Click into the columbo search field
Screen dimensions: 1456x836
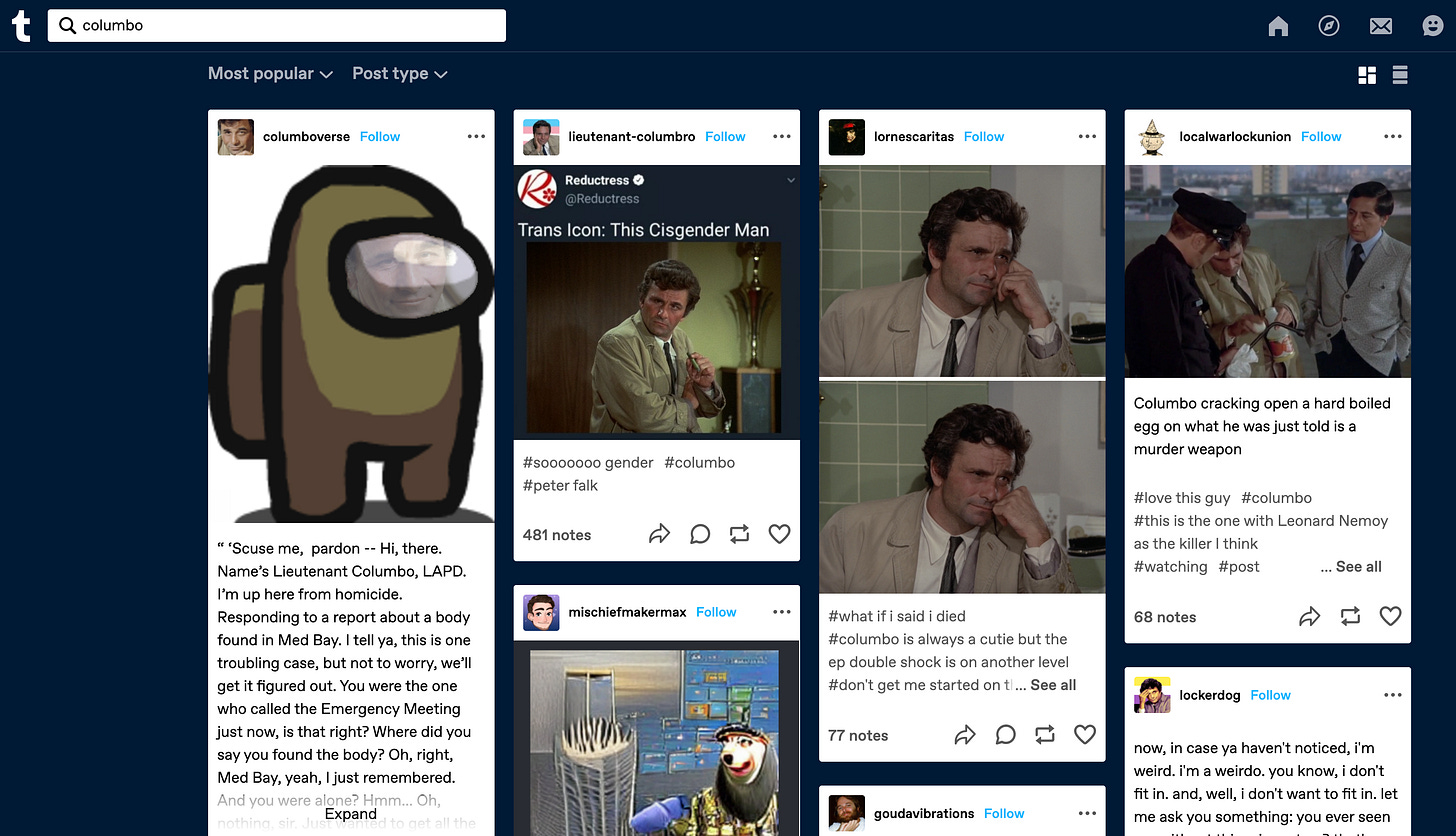(277, 26)
